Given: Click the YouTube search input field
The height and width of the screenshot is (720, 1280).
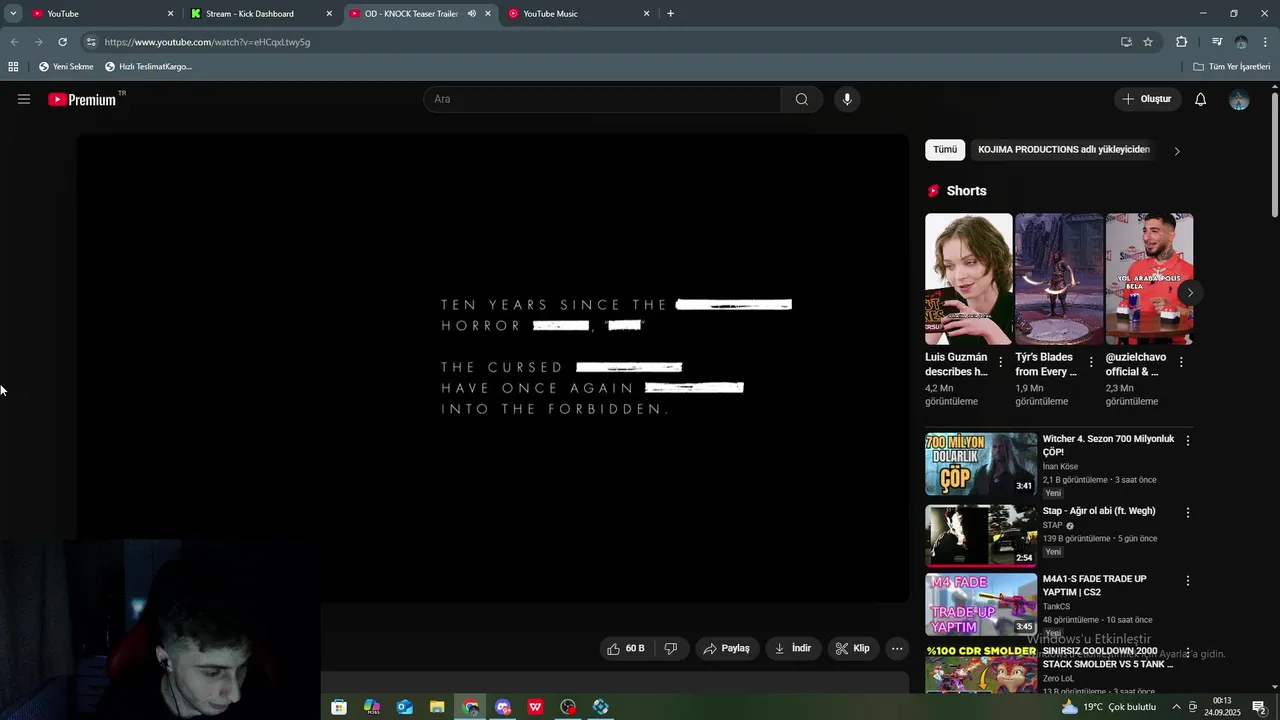Looking at the screenshot, I should click(602, 99).
